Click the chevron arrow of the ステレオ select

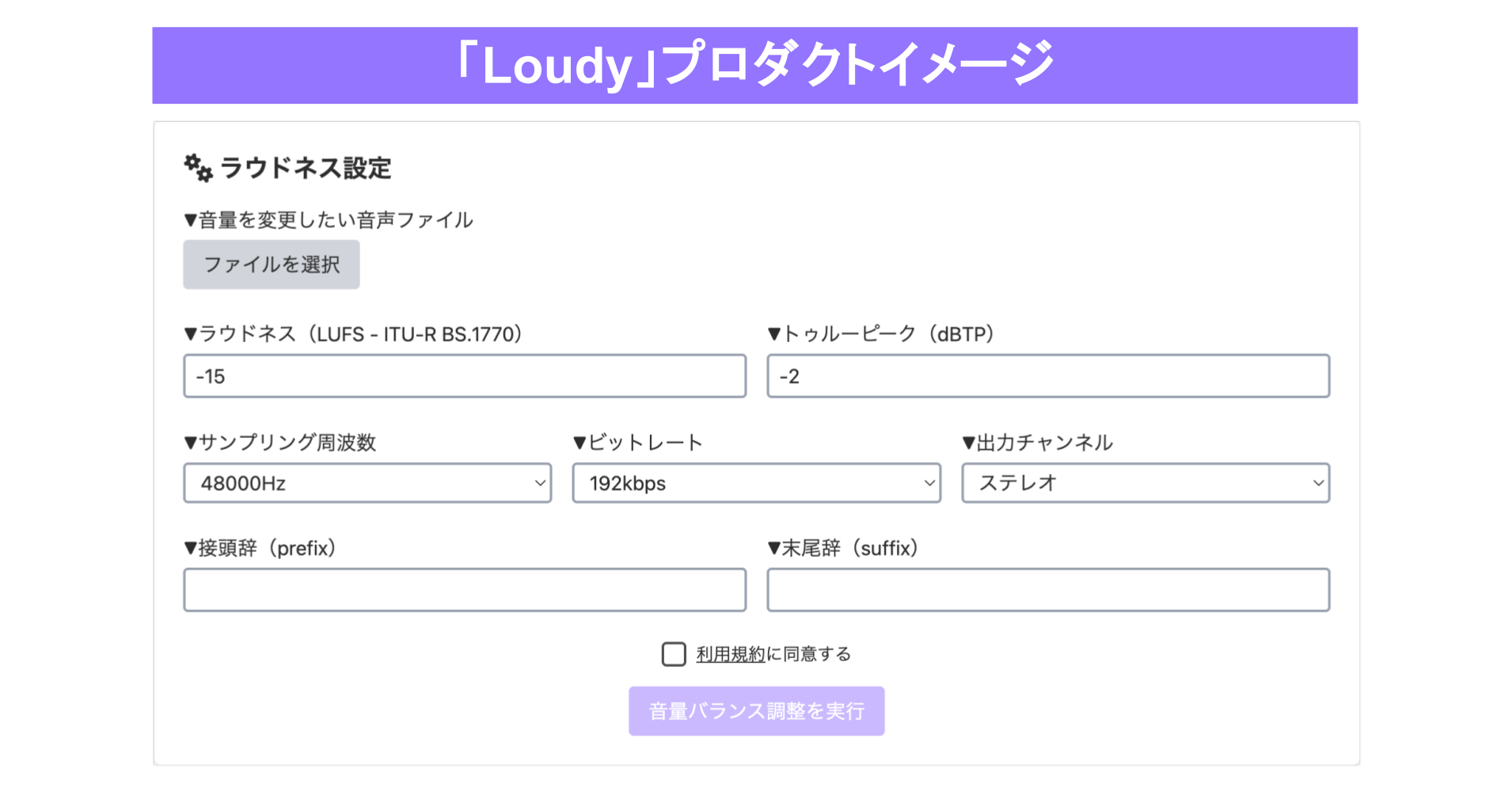pos(1318,483)
